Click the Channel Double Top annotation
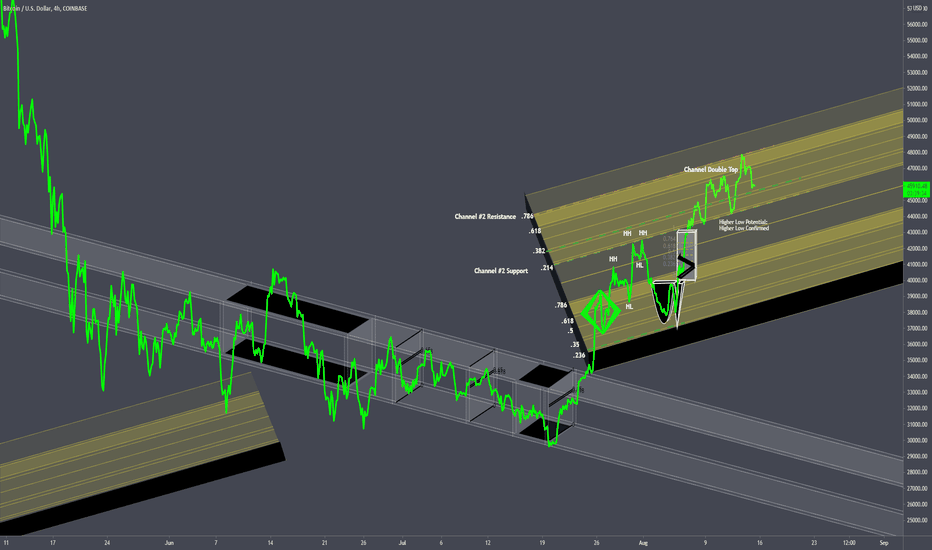This screenshot has height=550, width=932. pos(711,169)
